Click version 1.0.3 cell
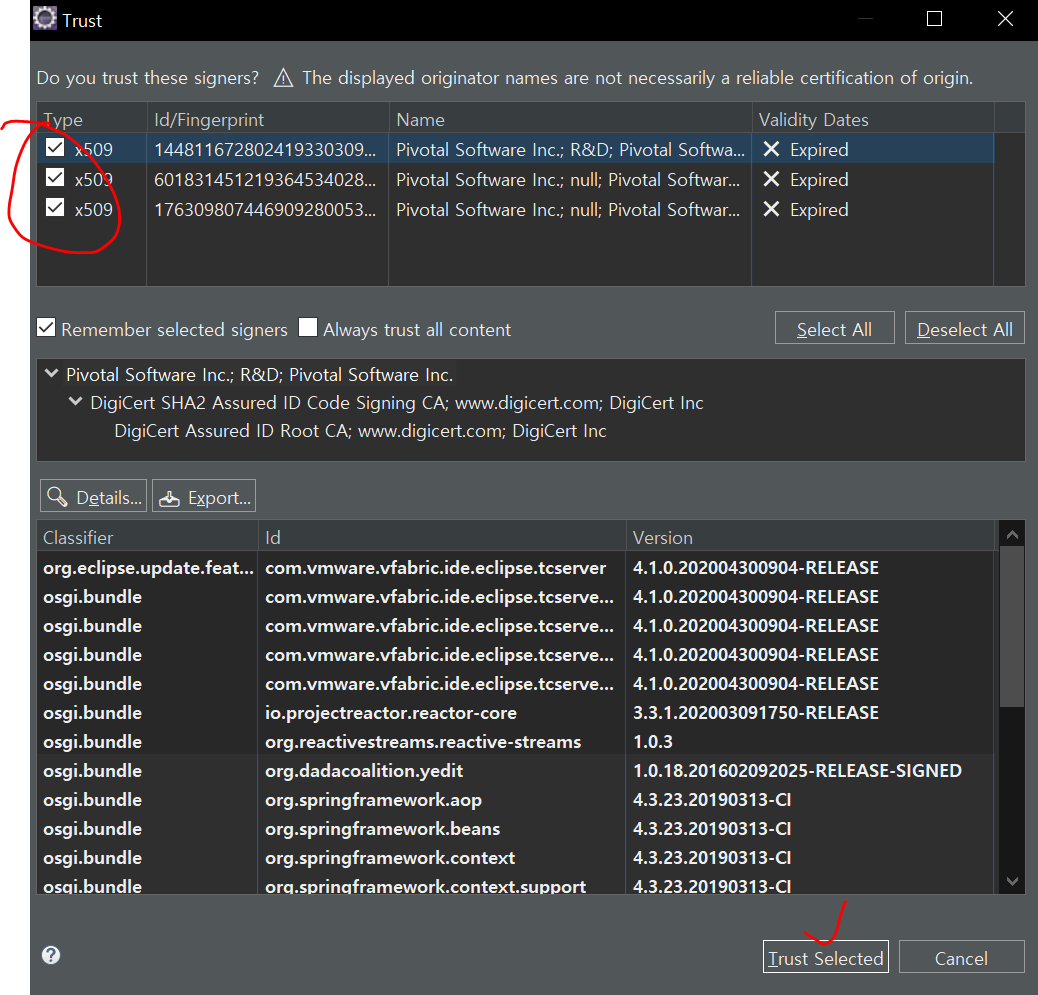The width and height of the screenshot is (1038, 995). point(653,741)
